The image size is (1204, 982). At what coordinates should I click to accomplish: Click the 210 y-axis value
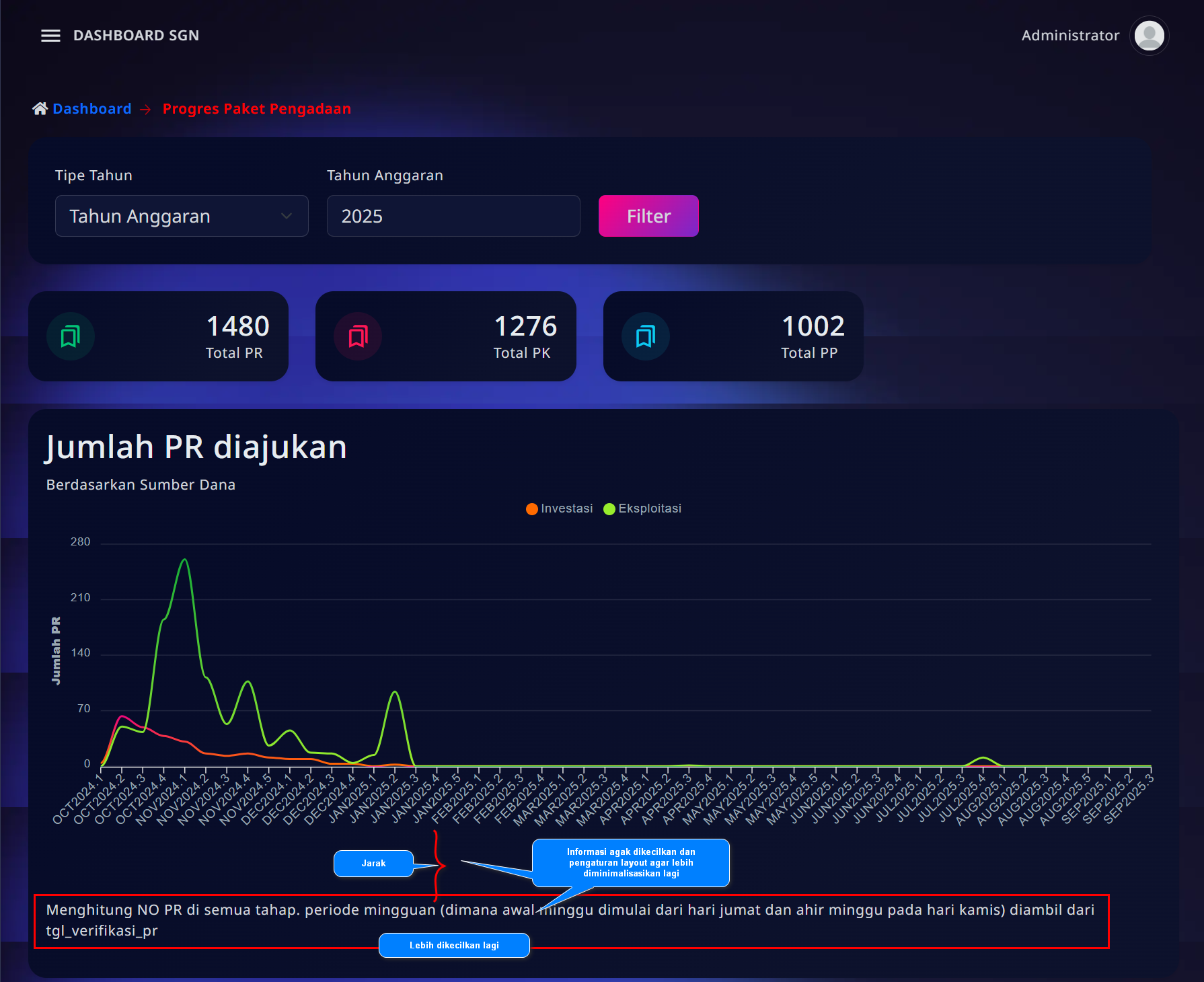point(80,598)
